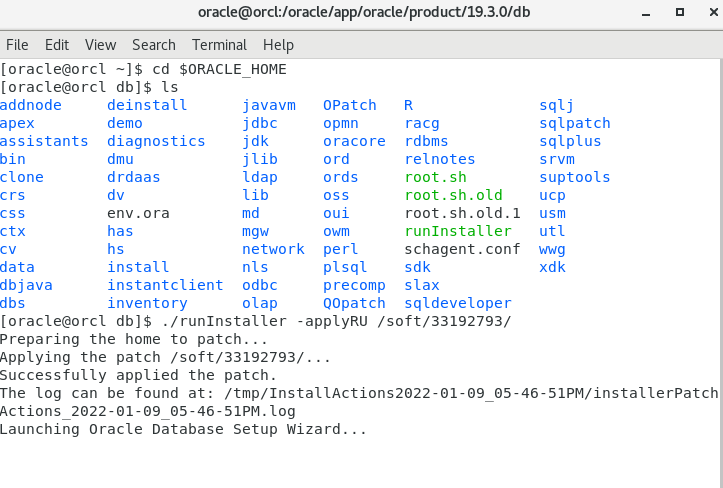Image resolution: width=723 pixels, height=488 pixels.
Task: Open the Edit menu
Action: pos(57,45)
